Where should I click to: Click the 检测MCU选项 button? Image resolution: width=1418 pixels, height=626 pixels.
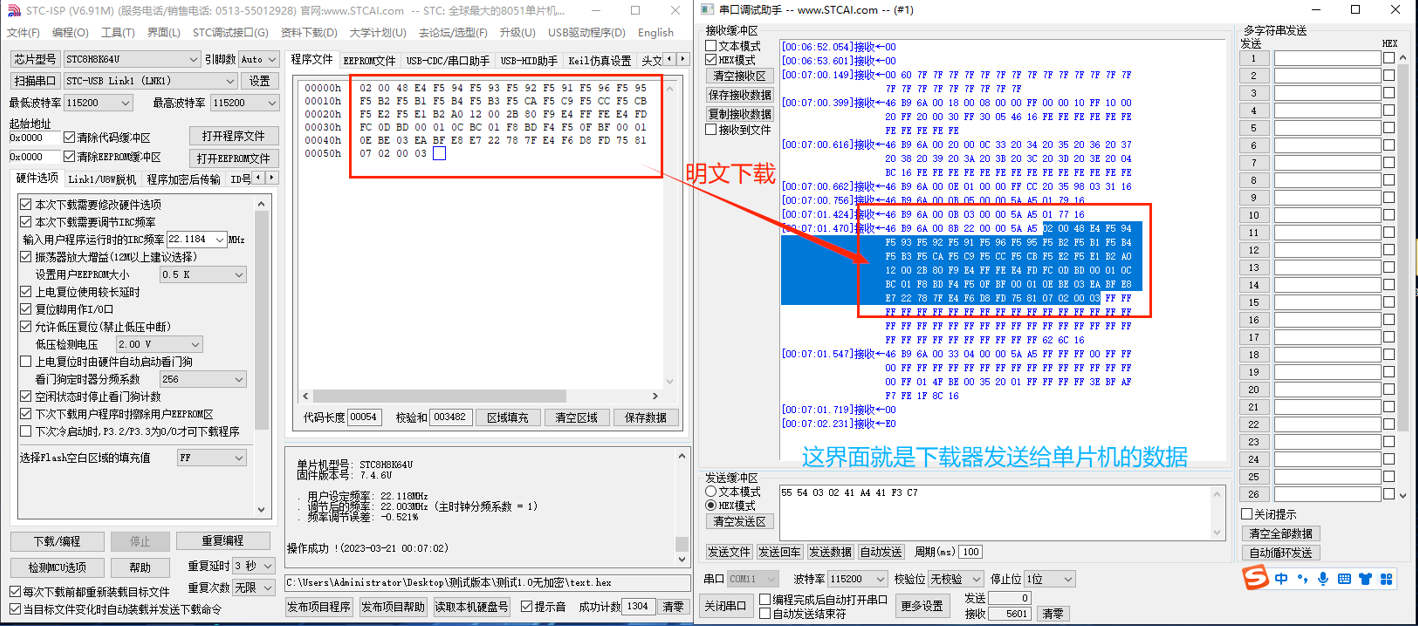(57, 567)
